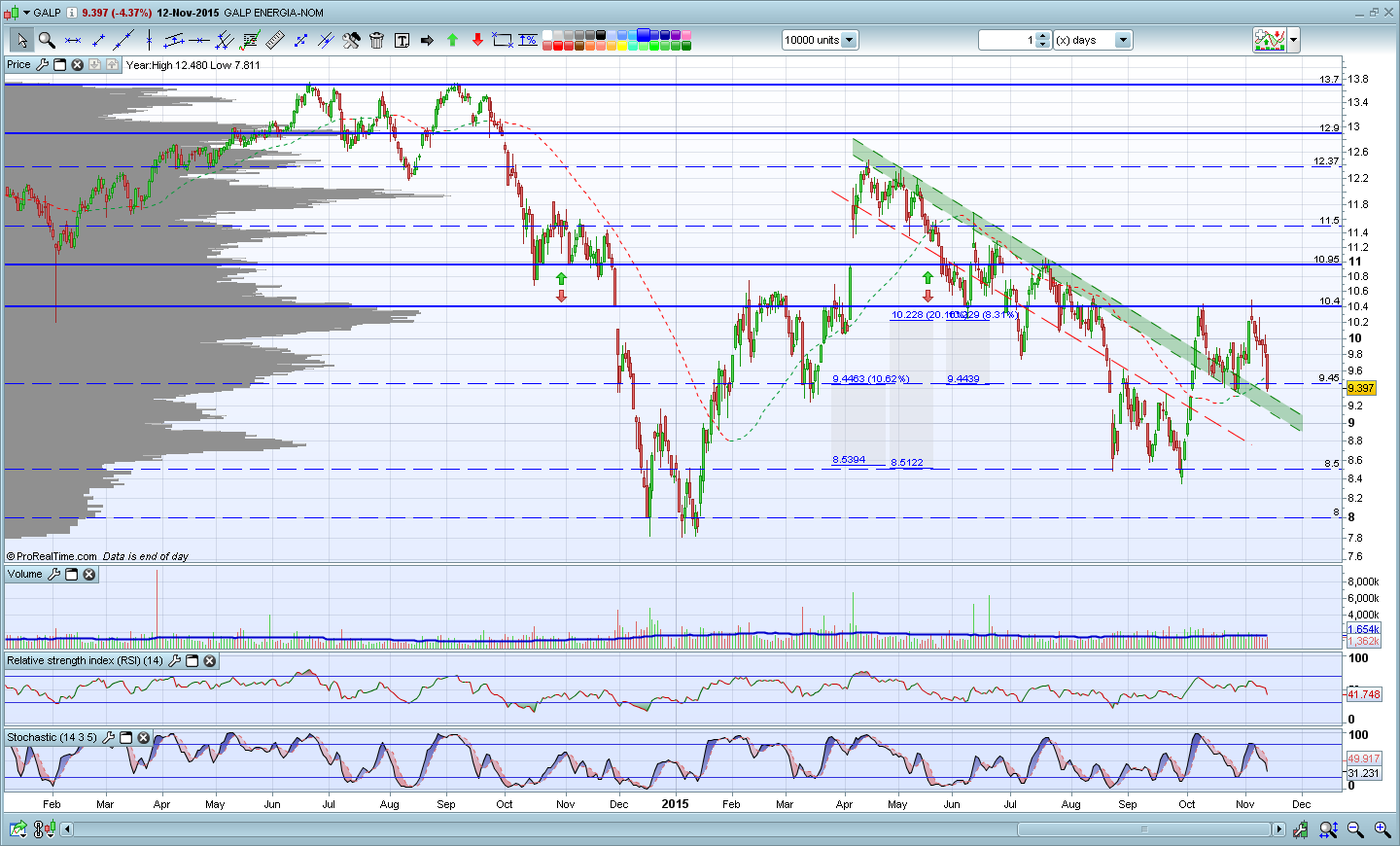This screenshot has height=846, width=1400.
Task: Close the Volume indicator panel
Action: pyautogui.click(x=89, y=575)
